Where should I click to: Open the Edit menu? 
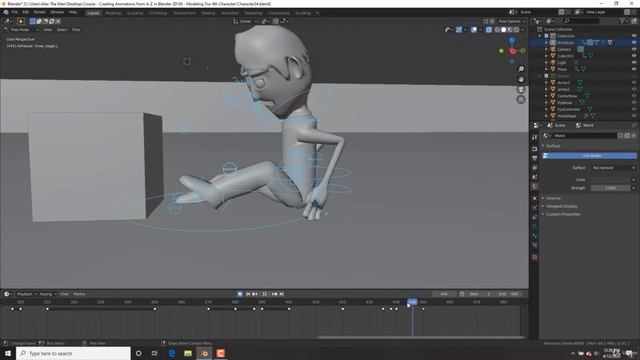click(26, 12)
